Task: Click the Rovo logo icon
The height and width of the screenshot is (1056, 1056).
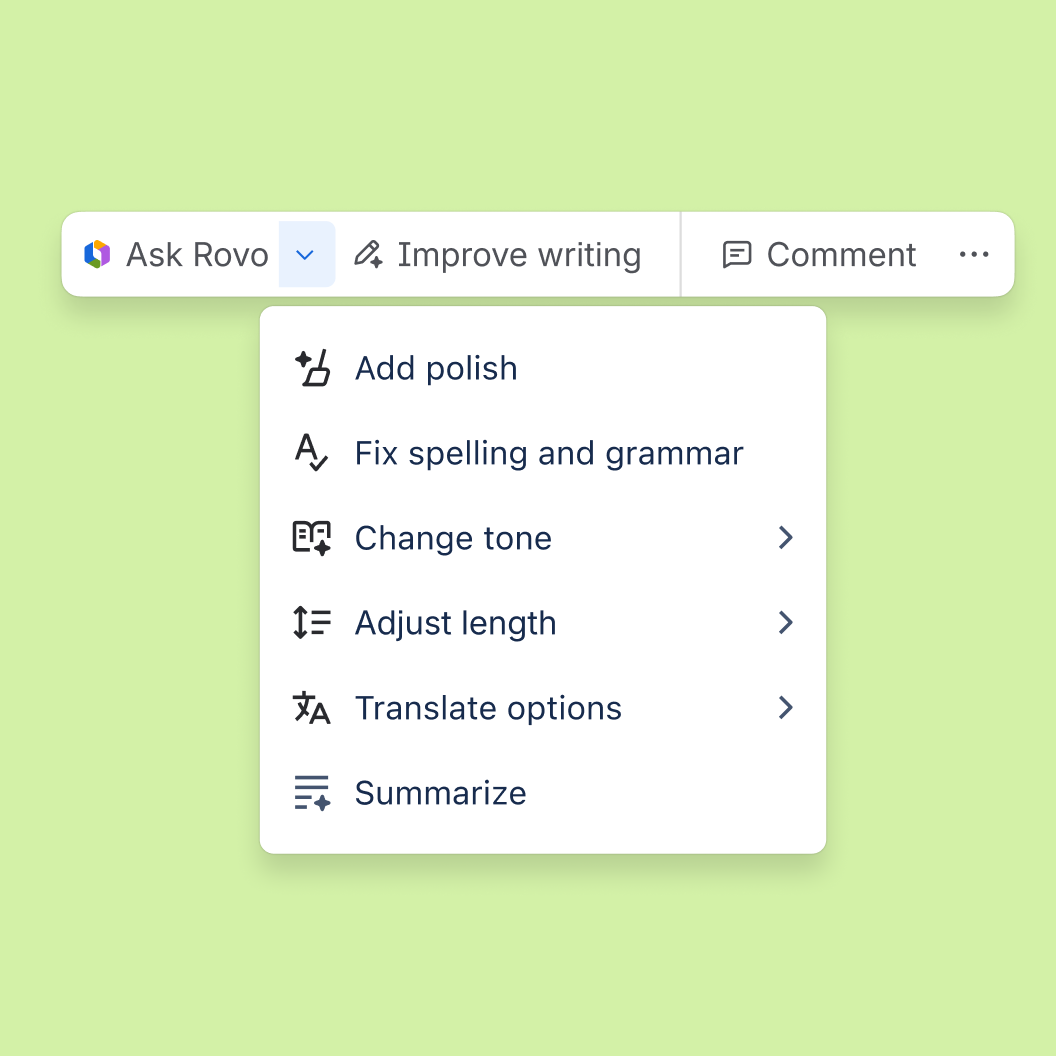Action: 97,255
